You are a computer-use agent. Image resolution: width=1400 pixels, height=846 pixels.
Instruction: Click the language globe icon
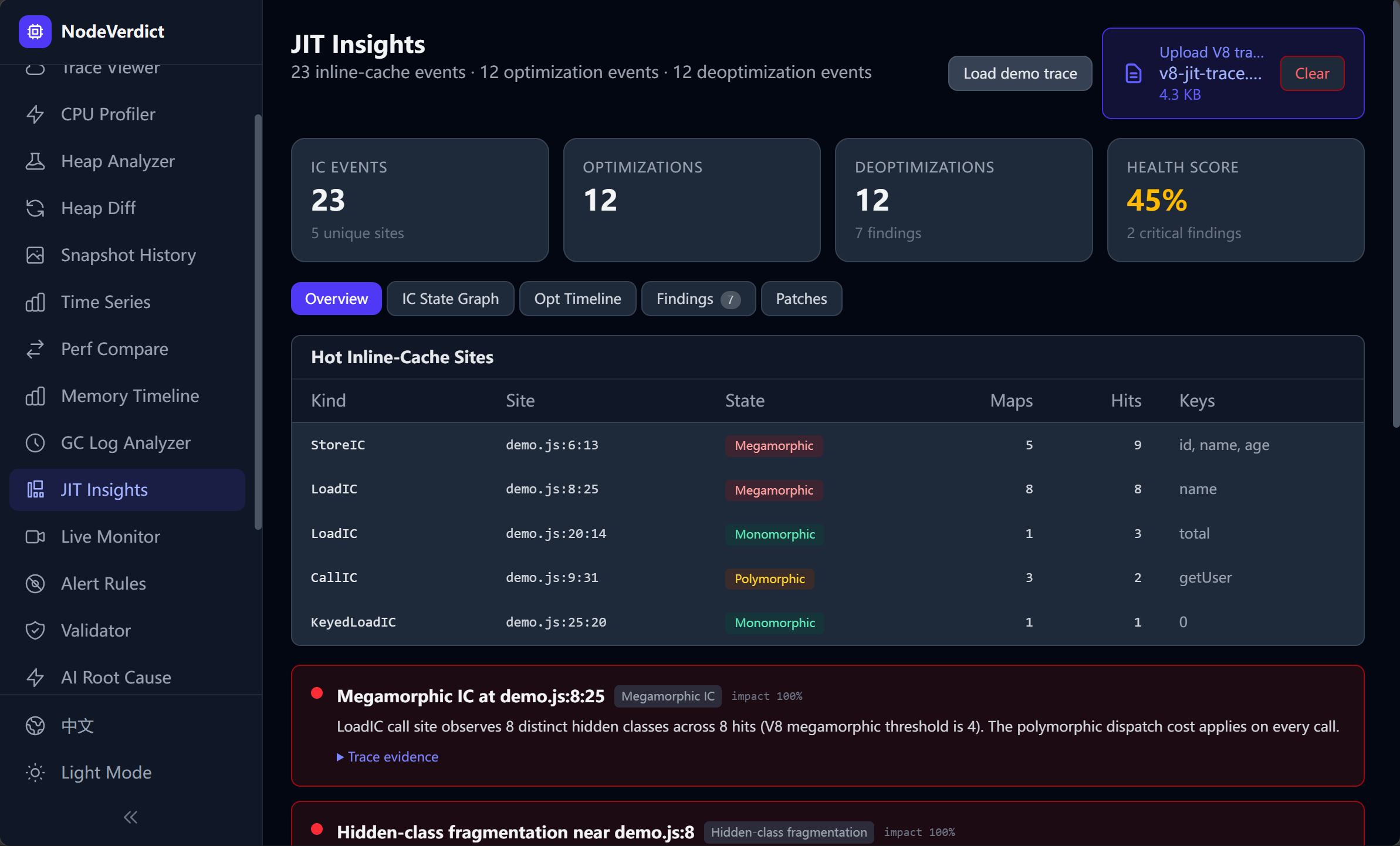click(35, 726)
